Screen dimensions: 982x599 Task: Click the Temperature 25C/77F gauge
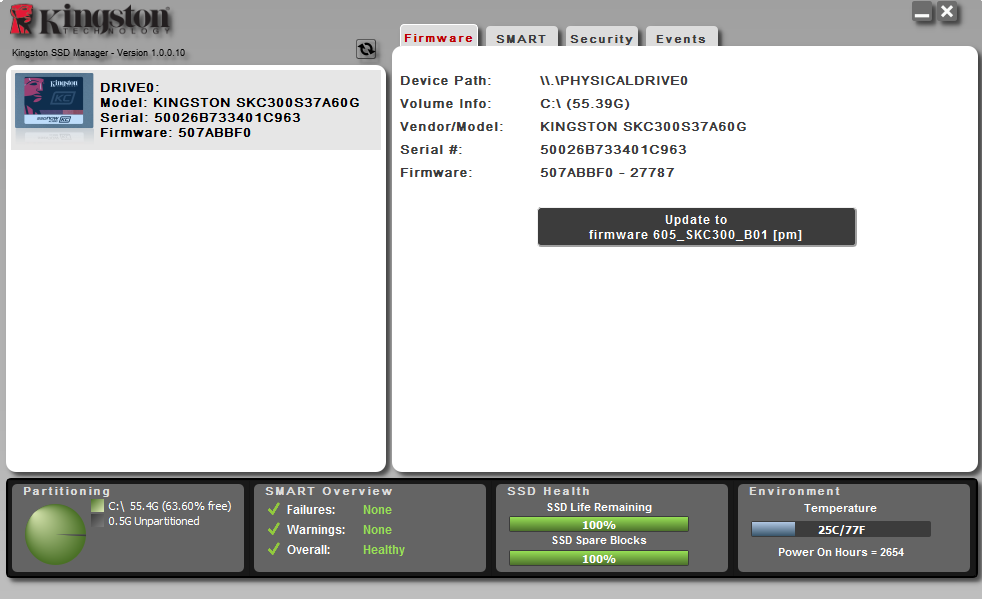[840, 529]
